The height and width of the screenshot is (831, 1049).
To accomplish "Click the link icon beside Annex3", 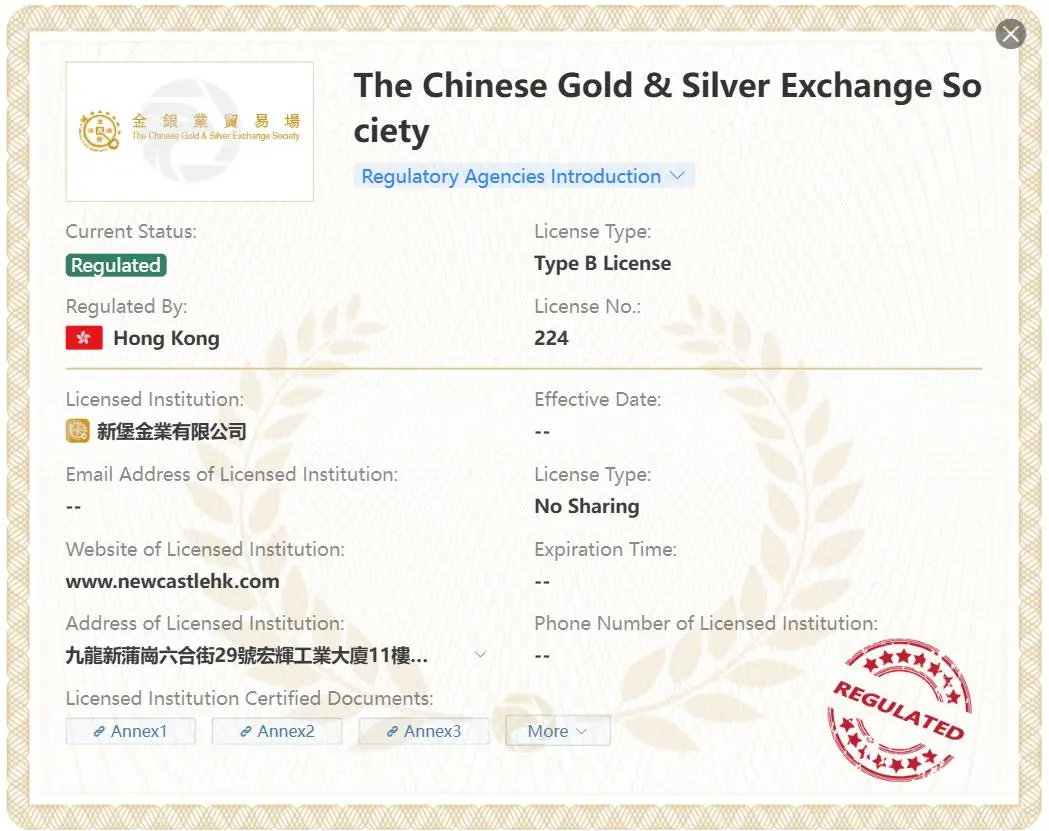I will click(x=392, y=731).
